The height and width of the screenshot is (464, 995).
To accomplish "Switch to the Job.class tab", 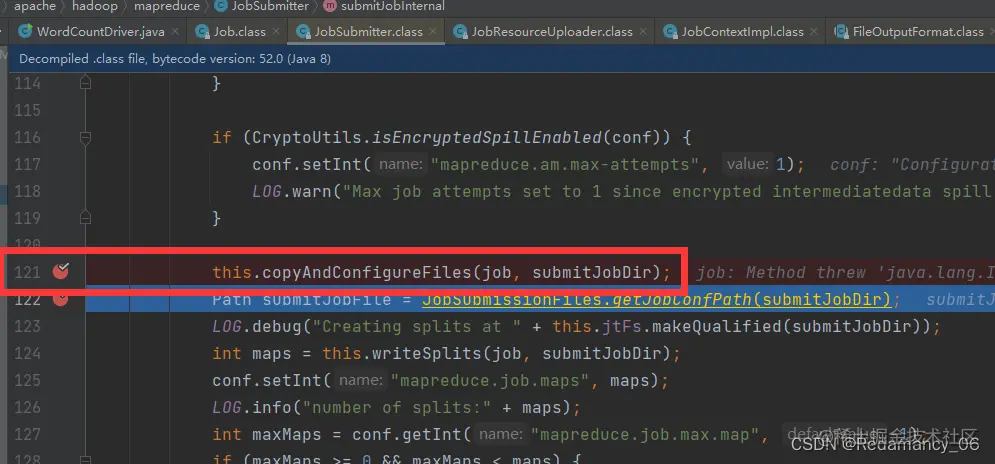I will click(x=239, y=31).
